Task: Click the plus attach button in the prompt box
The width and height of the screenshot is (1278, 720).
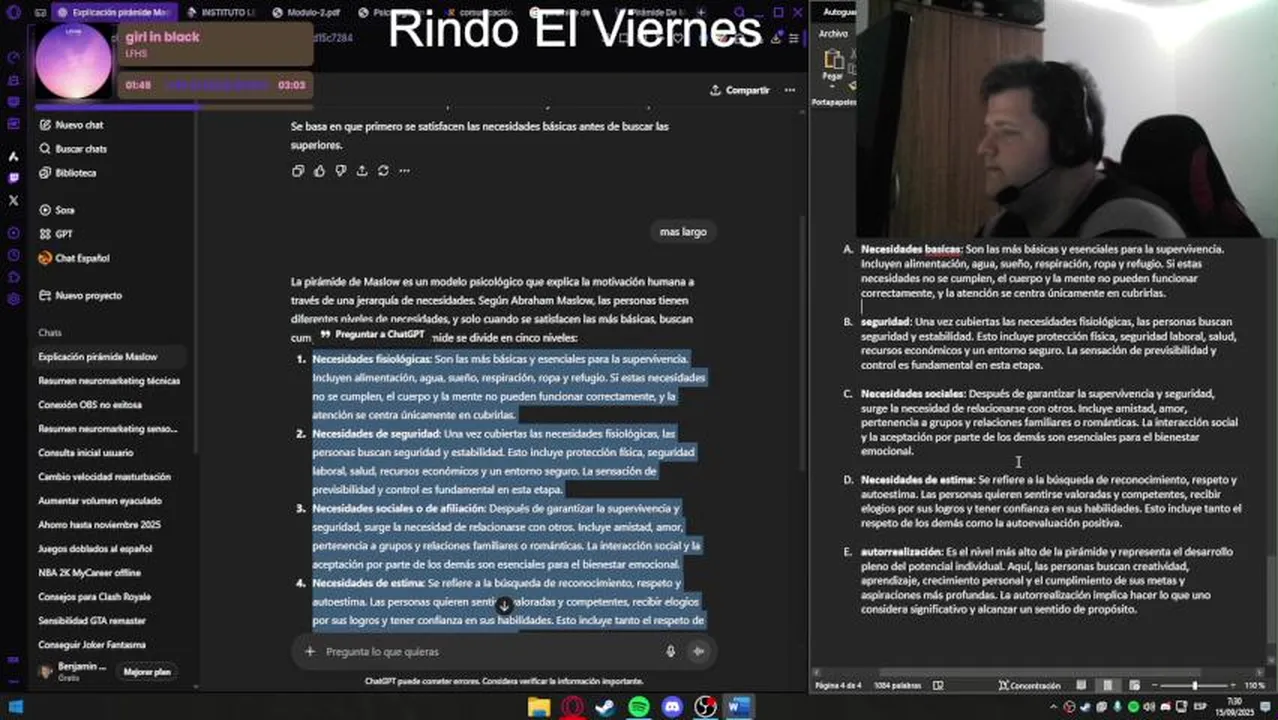Action: pos(310,651)
